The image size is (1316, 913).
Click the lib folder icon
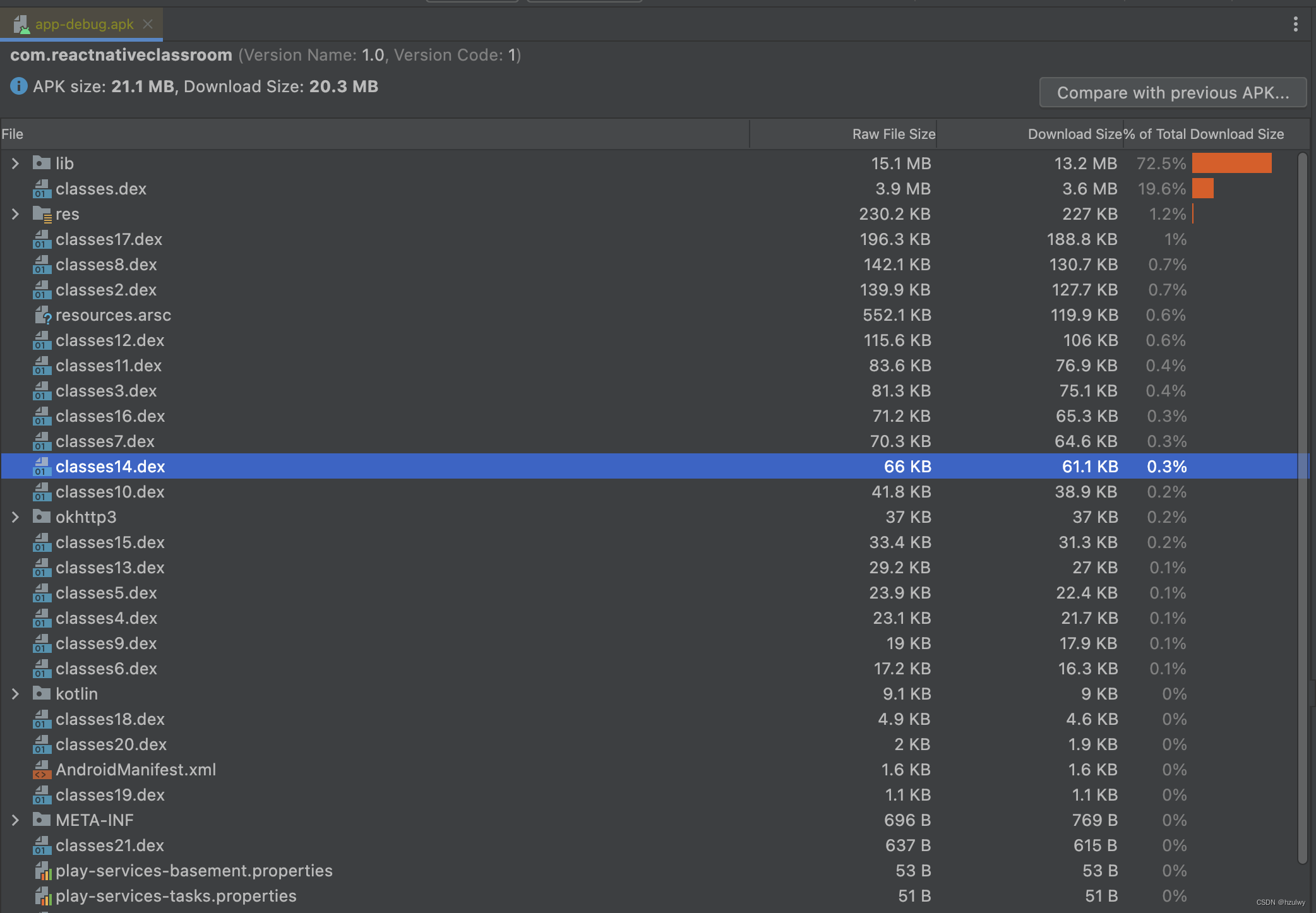42,163
